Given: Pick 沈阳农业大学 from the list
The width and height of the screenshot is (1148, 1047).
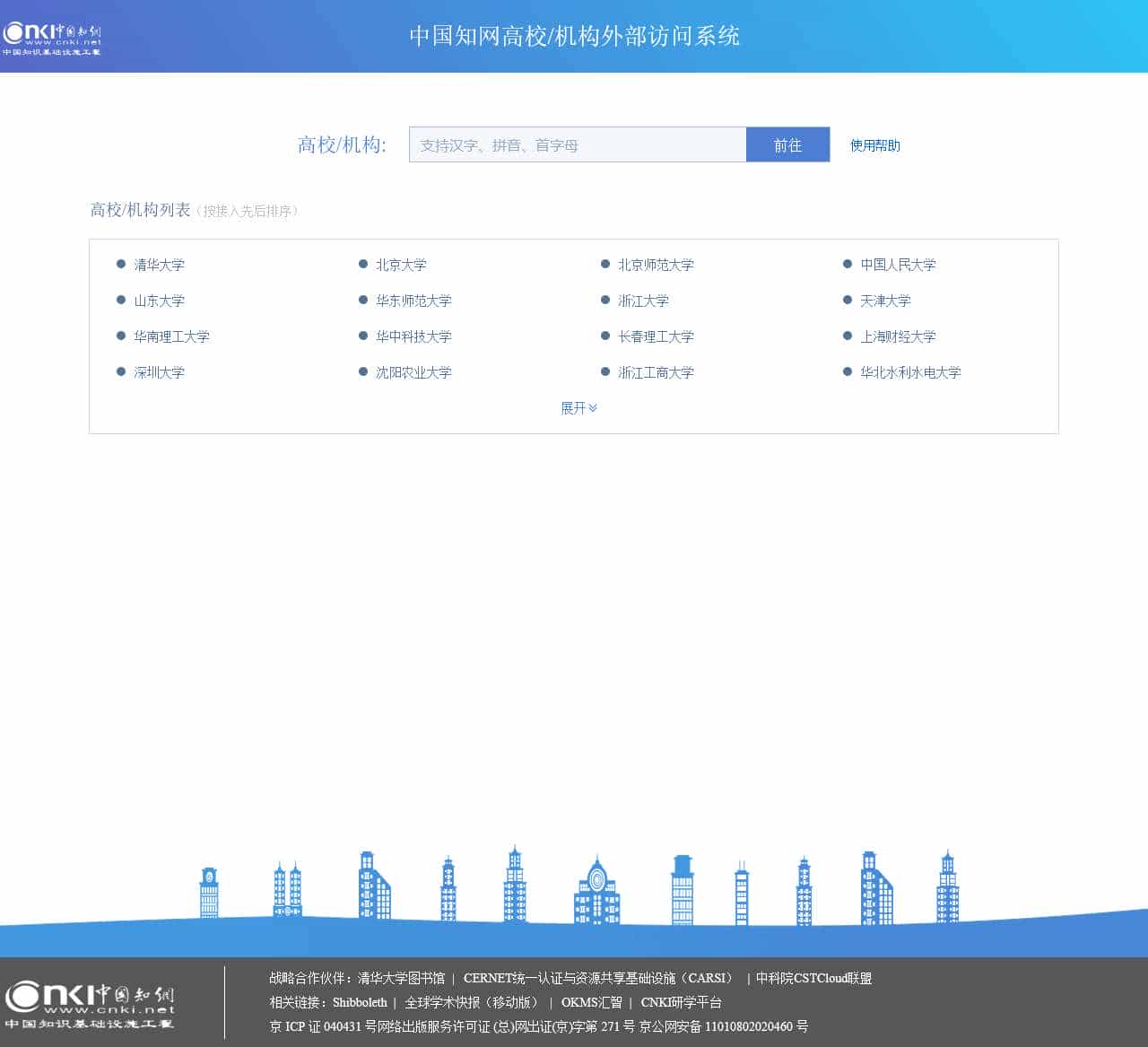Looking at the screenshot, I should tap(413, 372).
